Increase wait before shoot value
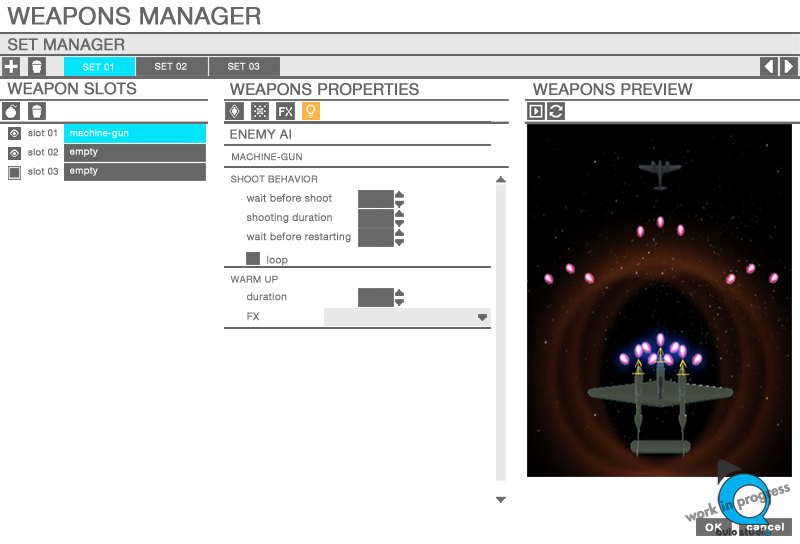 click(399, 194)
